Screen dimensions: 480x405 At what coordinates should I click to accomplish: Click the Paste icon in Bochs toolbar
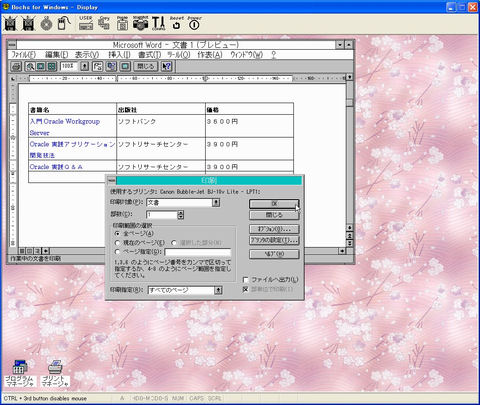click(122, 23)
